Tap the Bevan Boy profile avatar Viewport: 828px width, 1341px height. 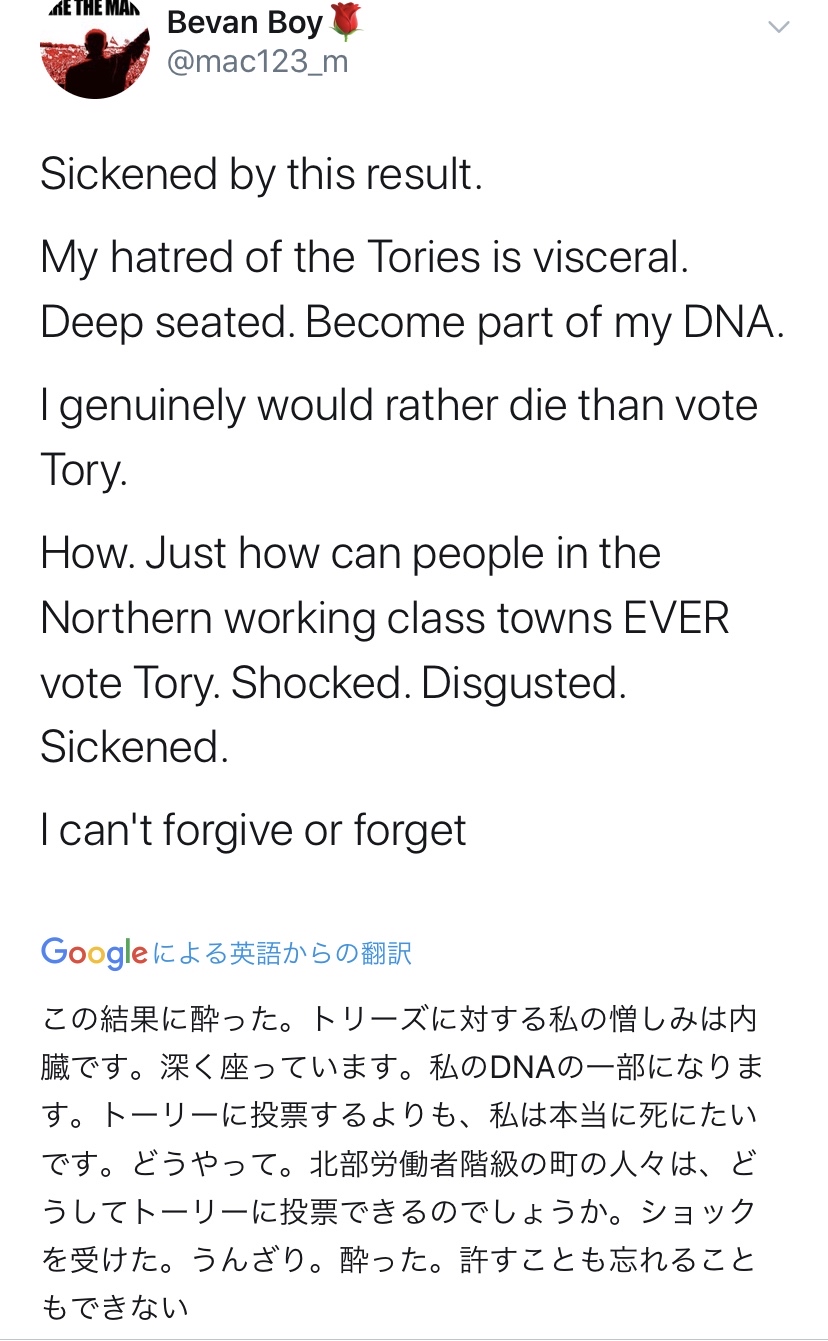click(x=94, y=50)
